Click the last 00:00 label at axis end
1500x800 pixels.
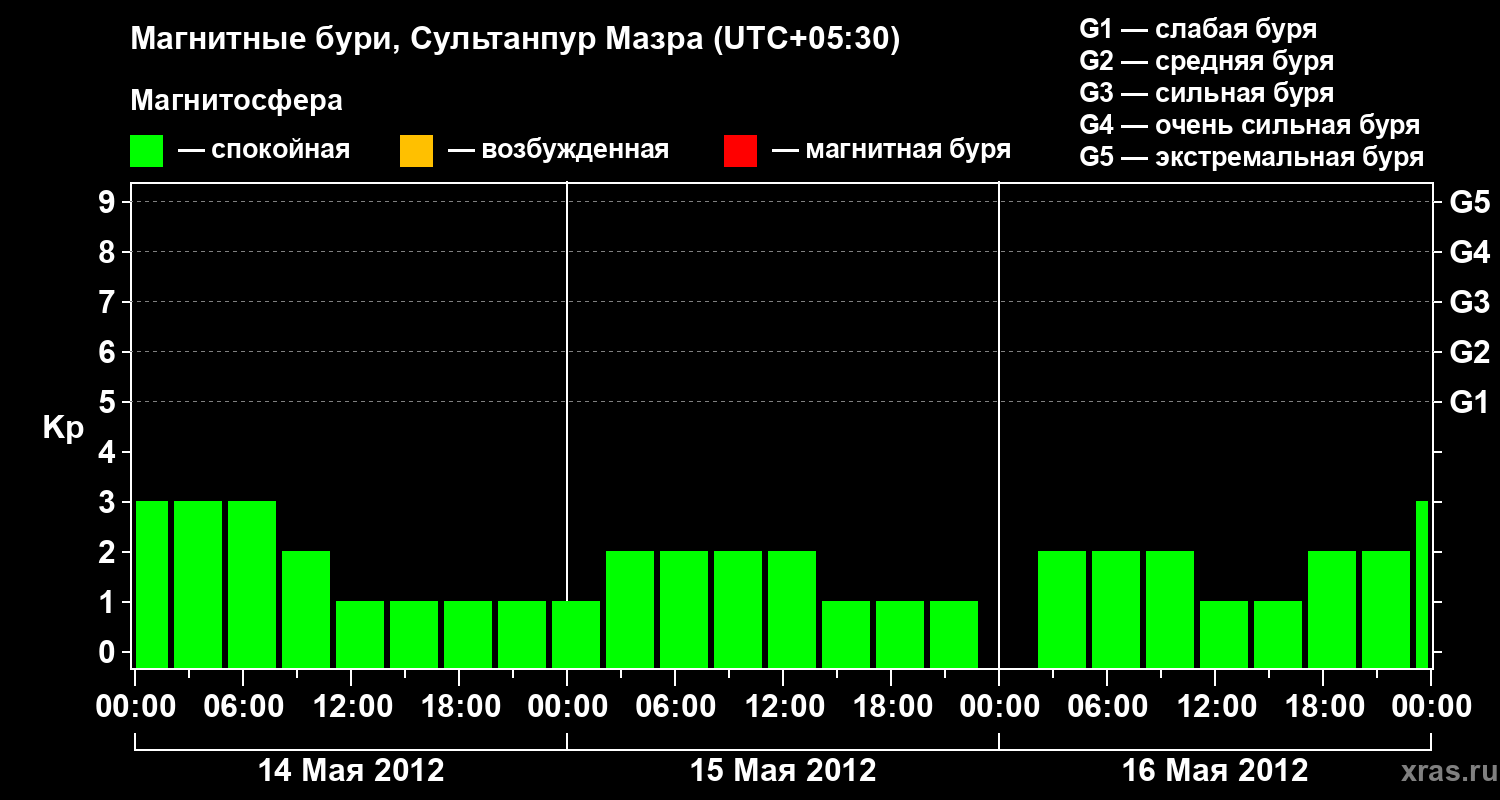pyautogui.click(x=1431, y=706)
